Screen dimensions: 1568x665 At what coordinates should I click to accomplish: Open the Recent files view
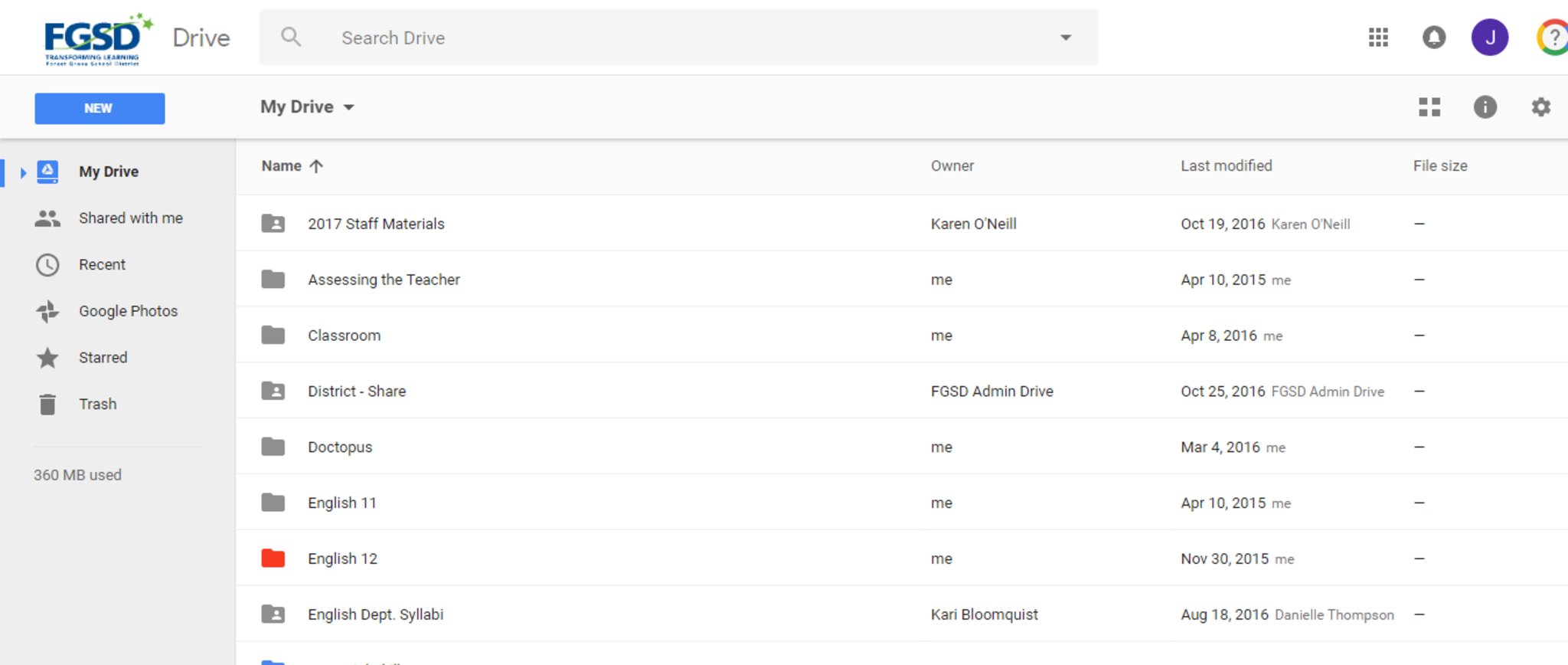(x=102, y=265)
